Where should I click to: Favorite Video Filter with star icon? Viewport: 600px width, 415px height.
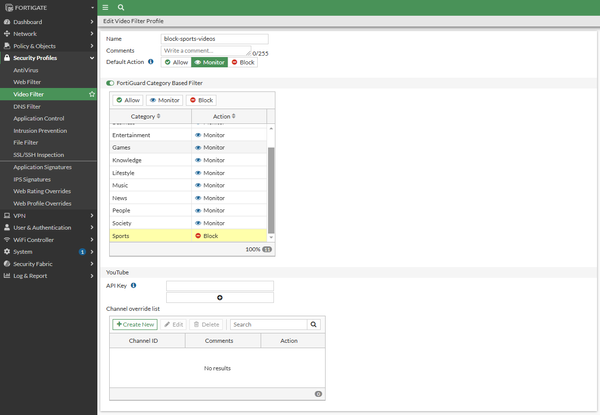[x=92, y=94]
